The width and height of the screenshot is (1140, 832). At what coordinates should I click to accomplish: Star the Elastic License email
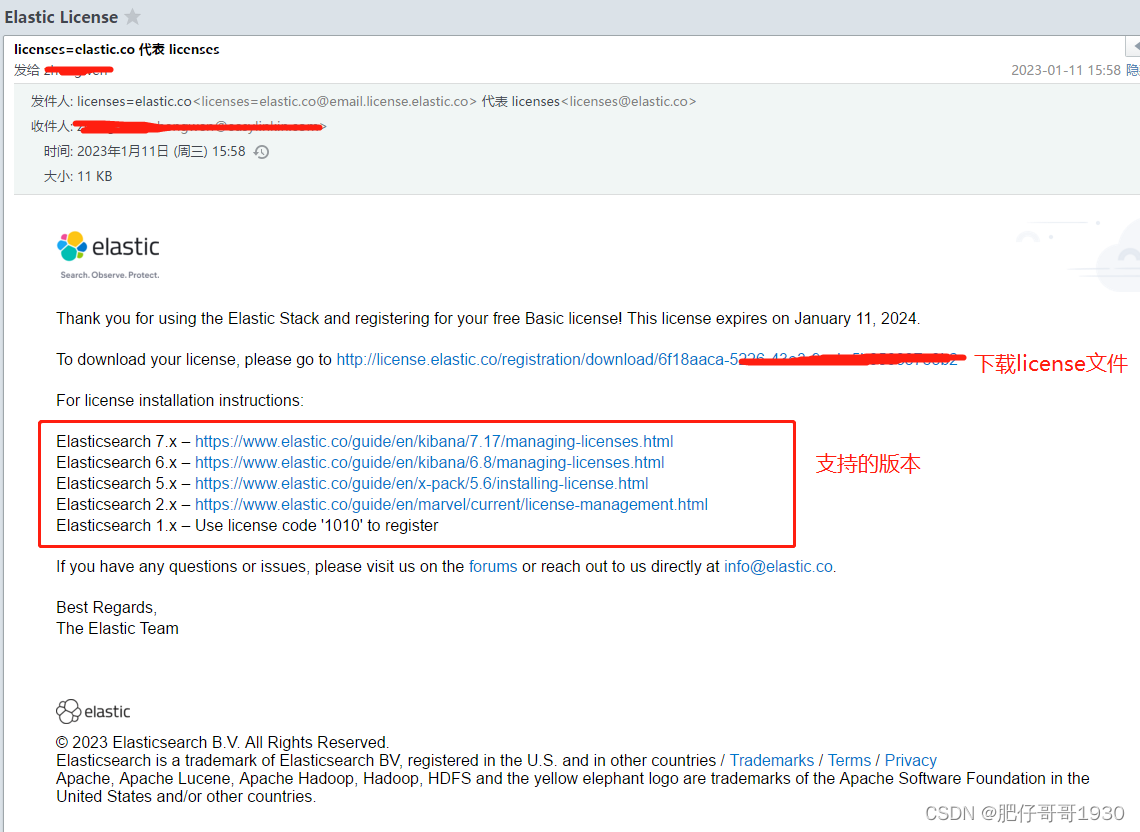pos(132,17)
